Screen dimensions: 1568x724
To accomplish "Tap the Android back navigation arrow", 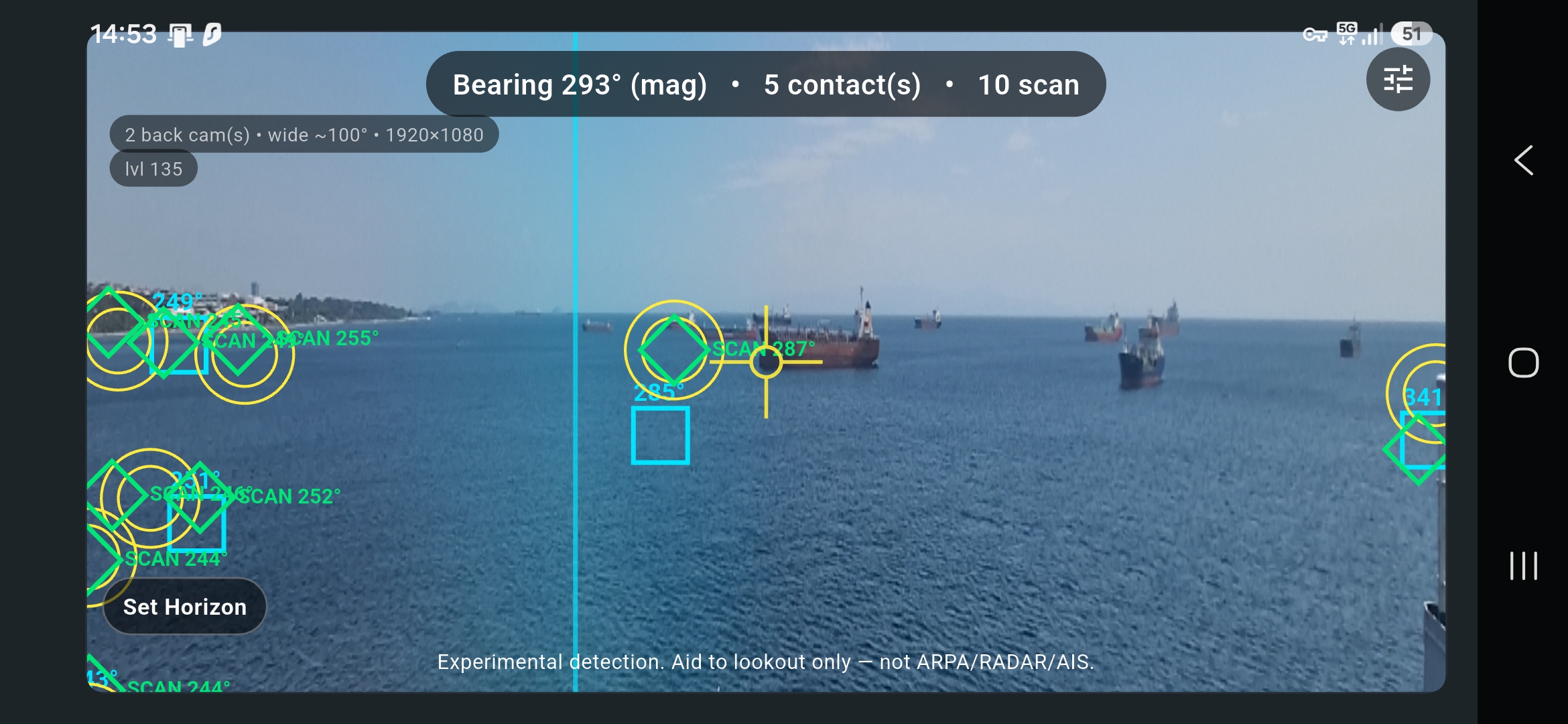I will (1523, 160).
